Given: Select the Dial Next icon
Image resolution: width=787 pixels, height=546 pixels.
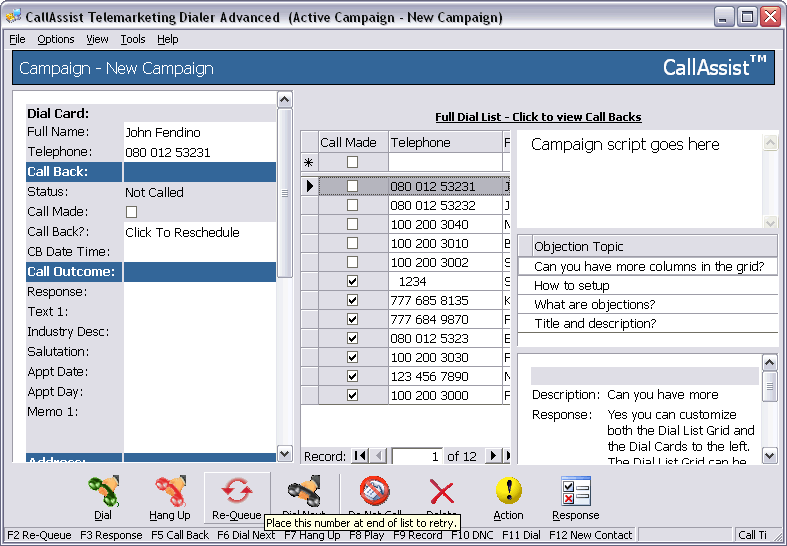Looking at the screenshot, I should [x=303, y=490].
